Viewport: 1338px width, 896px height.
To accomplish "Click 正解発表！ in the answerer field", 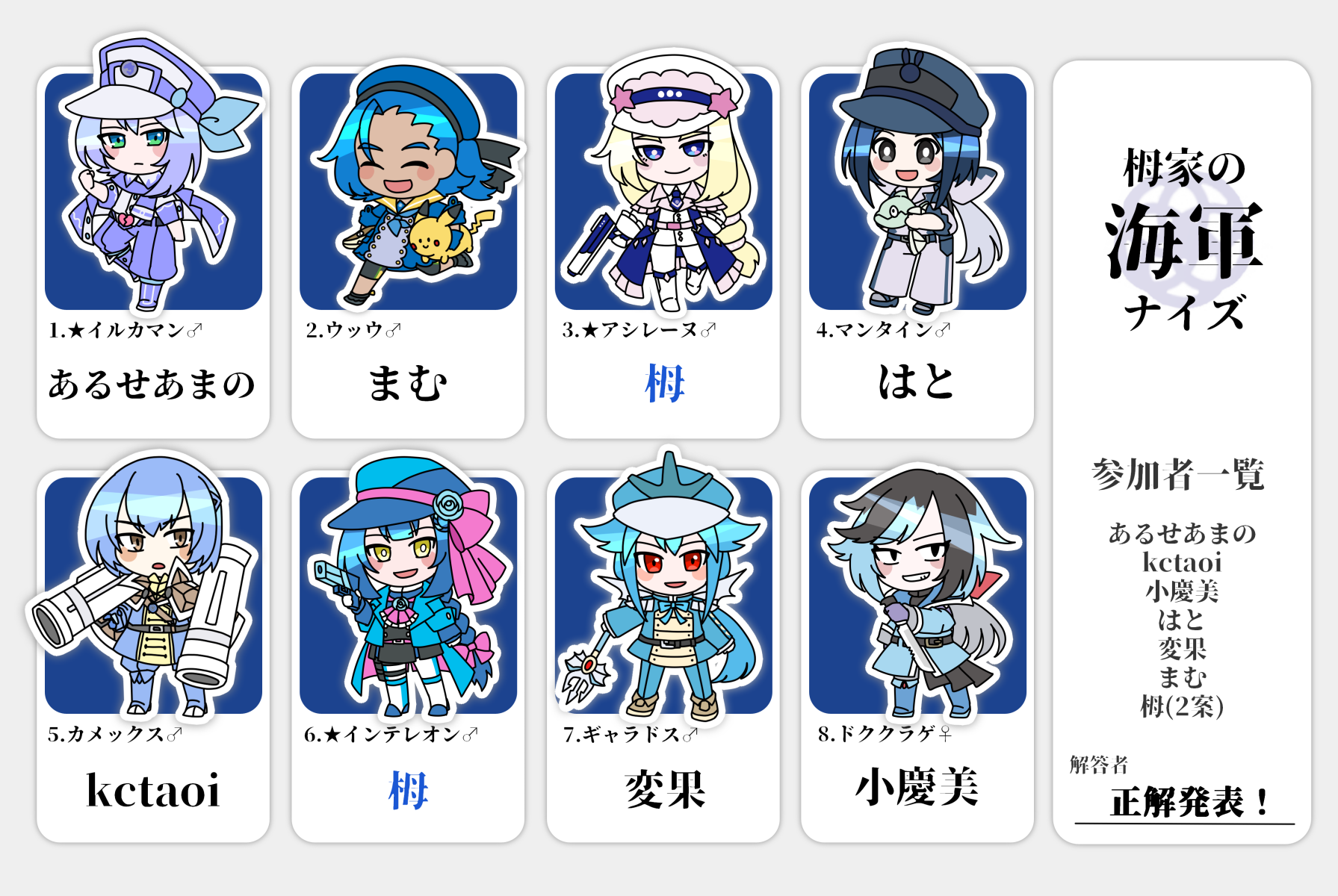I will click(x=1189, y=802).
